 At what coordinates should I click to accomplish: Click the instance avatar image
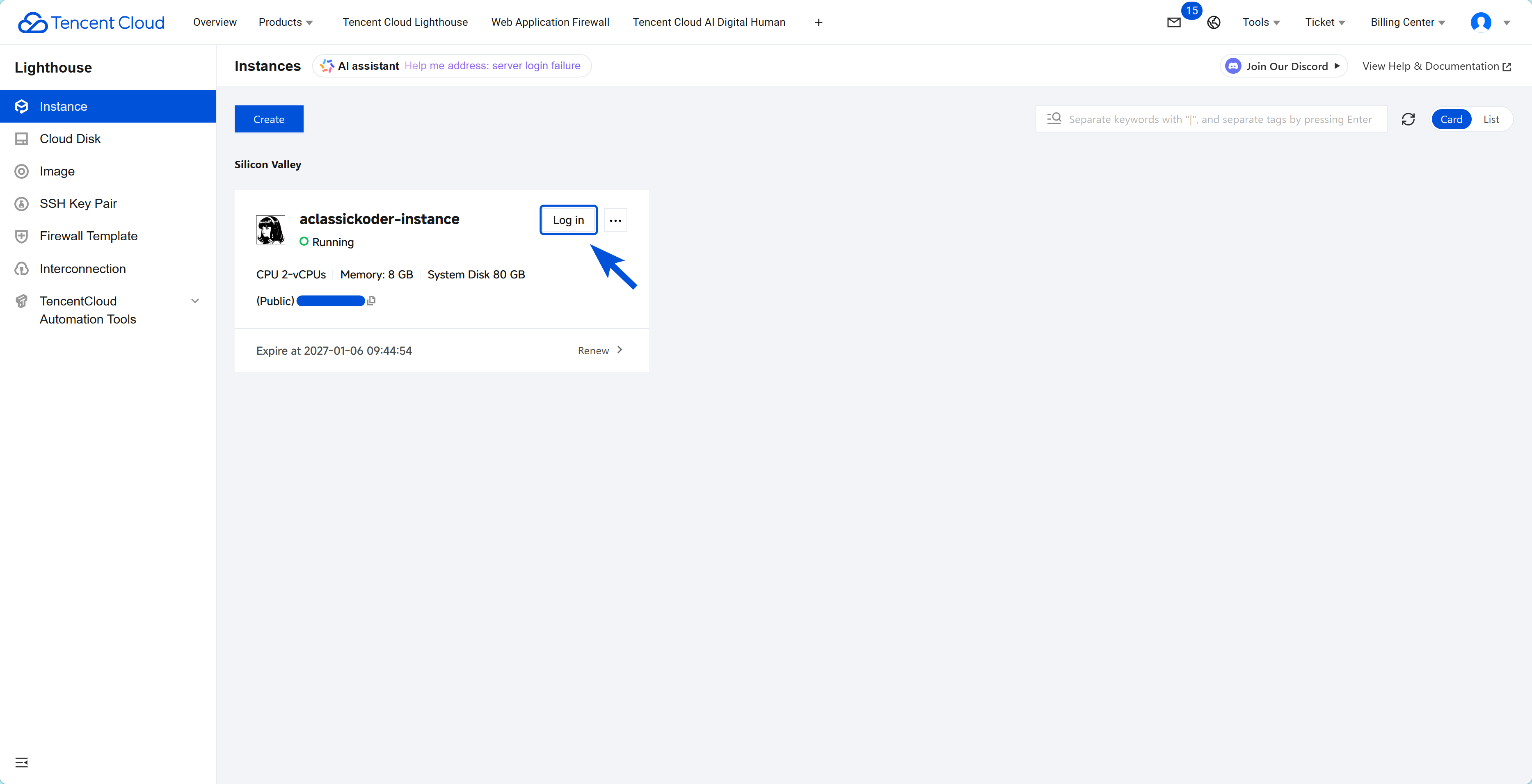[x=271, y=230]
